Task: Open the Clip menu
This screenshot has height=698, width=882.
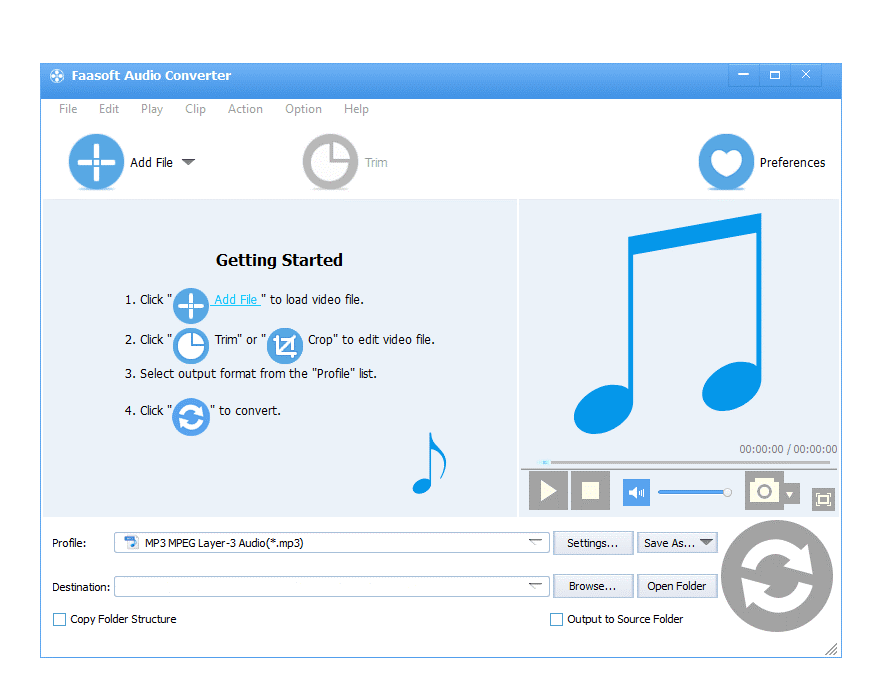Action: pos(195,109)
